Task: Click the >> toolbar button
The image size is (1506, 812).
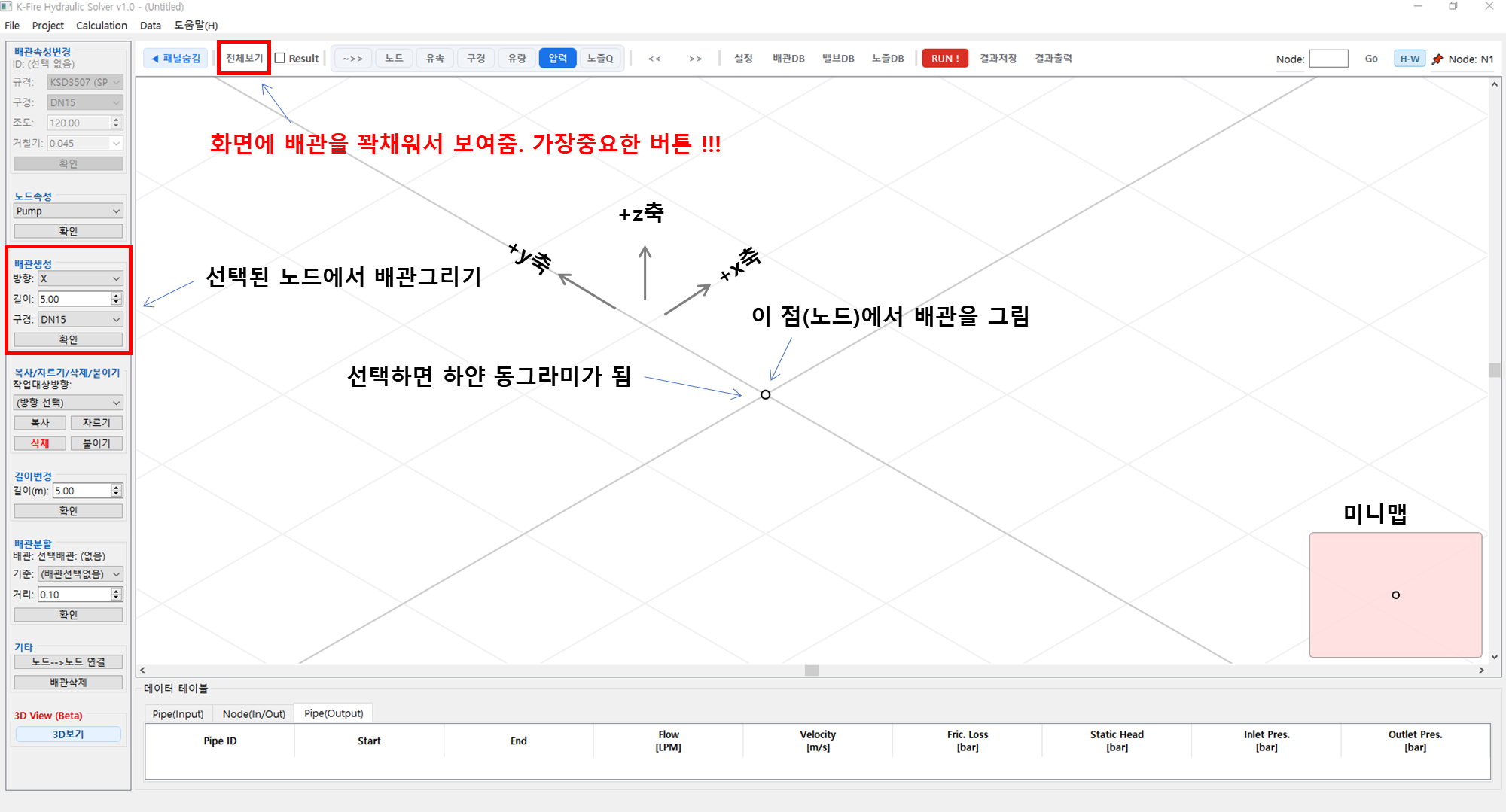Action: click(x=695, y=59)
